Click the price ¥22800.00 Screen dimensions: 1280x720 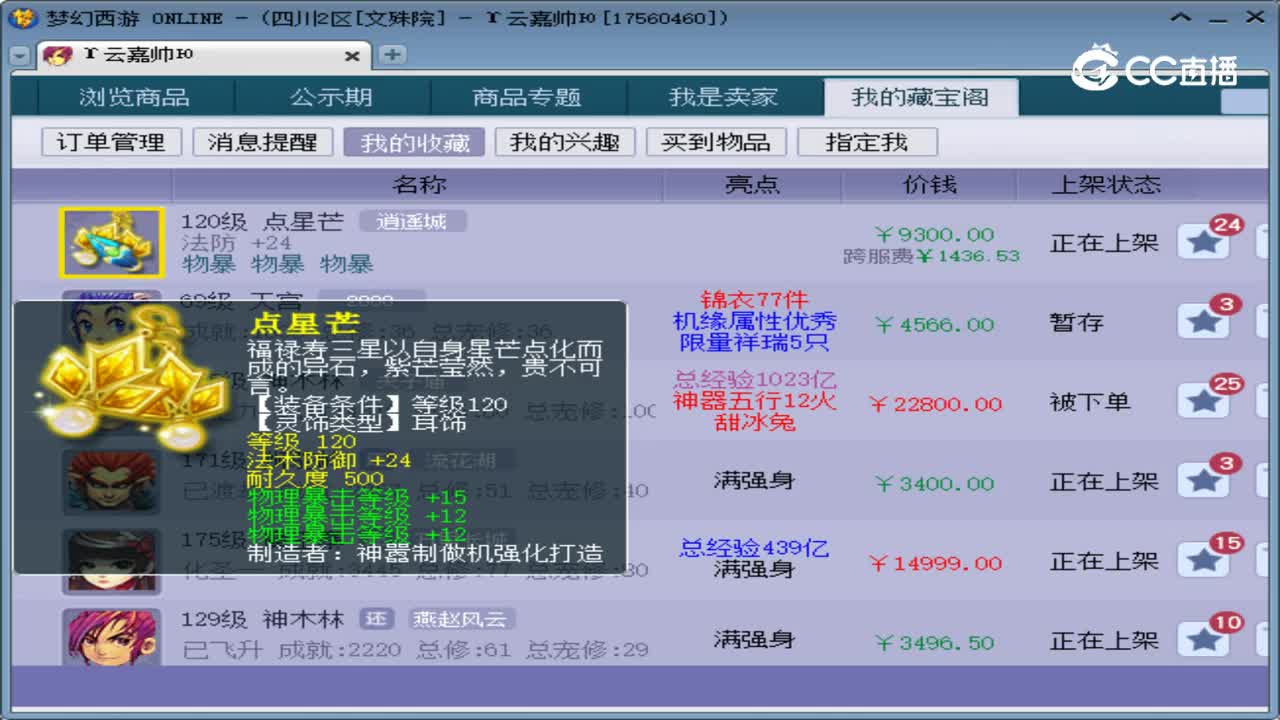(x=935, y=403)
